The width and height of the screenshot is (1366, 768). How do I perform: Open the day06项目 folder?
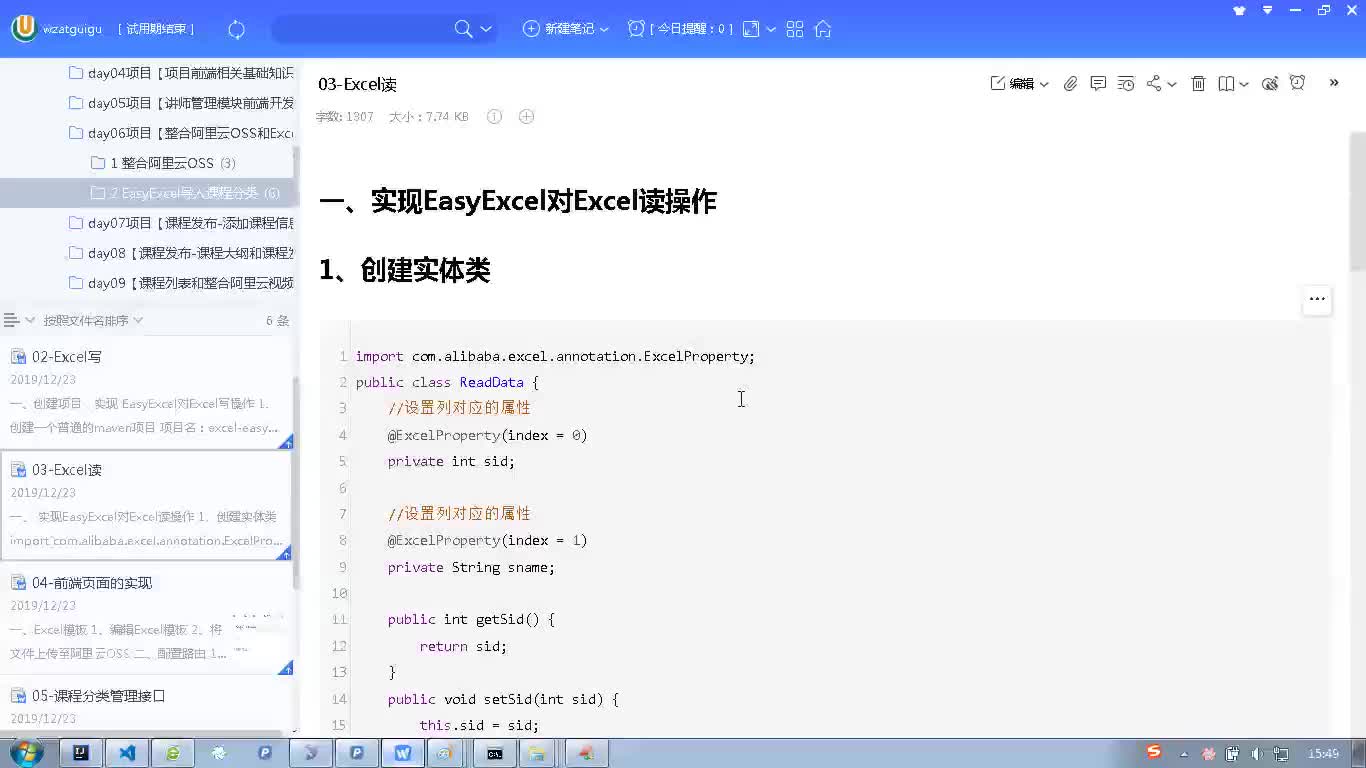coord(180,133)
